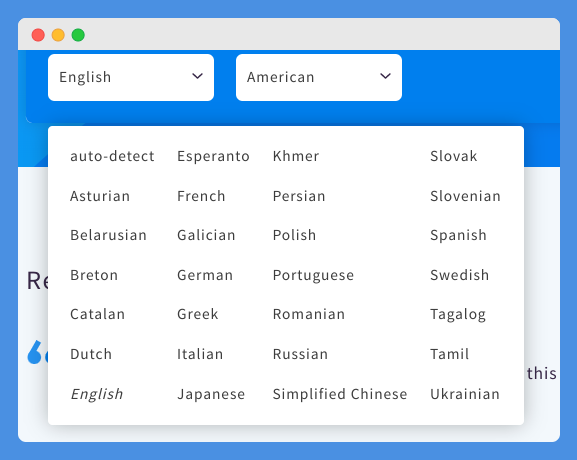The image size is (577, 460).
Task: Choose French in the language list
Action: (201, 196)
